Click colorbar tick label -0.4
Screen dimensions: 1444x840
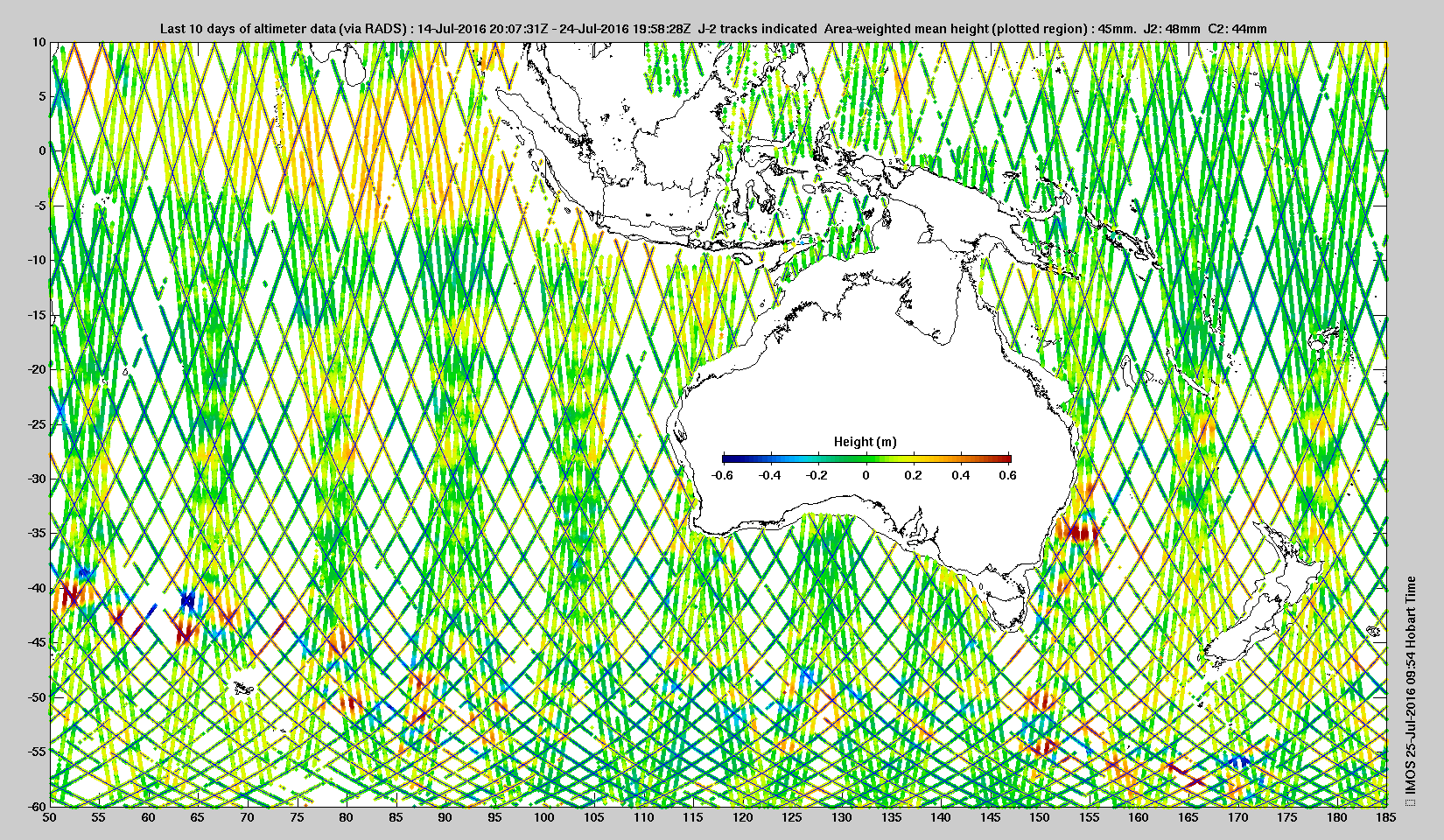[x=769, y=475]
